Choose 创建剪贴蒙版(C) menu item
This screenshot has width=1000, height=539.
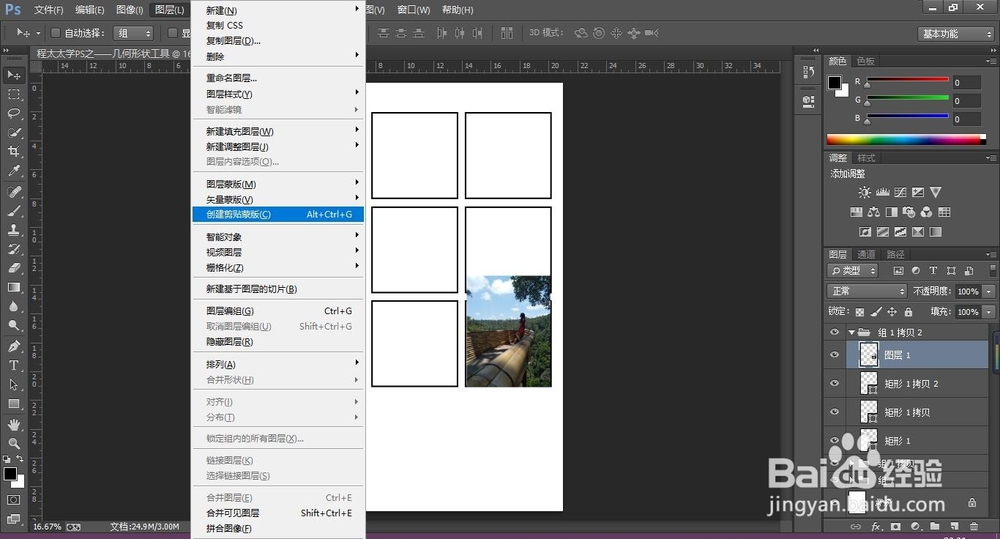[x=278, y=214]
